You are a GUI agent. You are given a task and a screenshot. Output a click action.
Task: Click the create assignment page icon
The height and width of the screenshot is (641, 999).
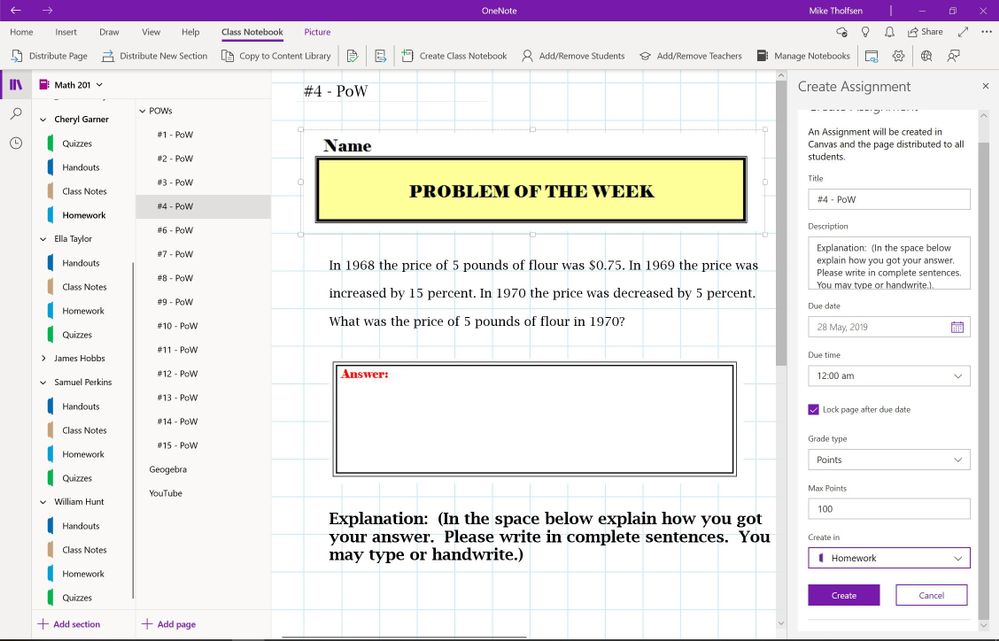click(380, 56)
